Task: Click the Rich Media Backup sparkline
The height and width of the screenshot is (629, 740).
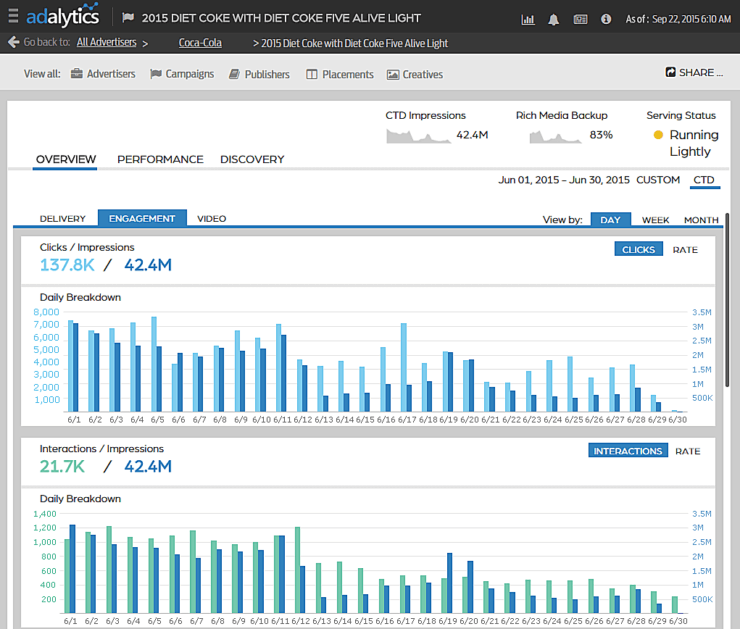Action: pos(555,136)
